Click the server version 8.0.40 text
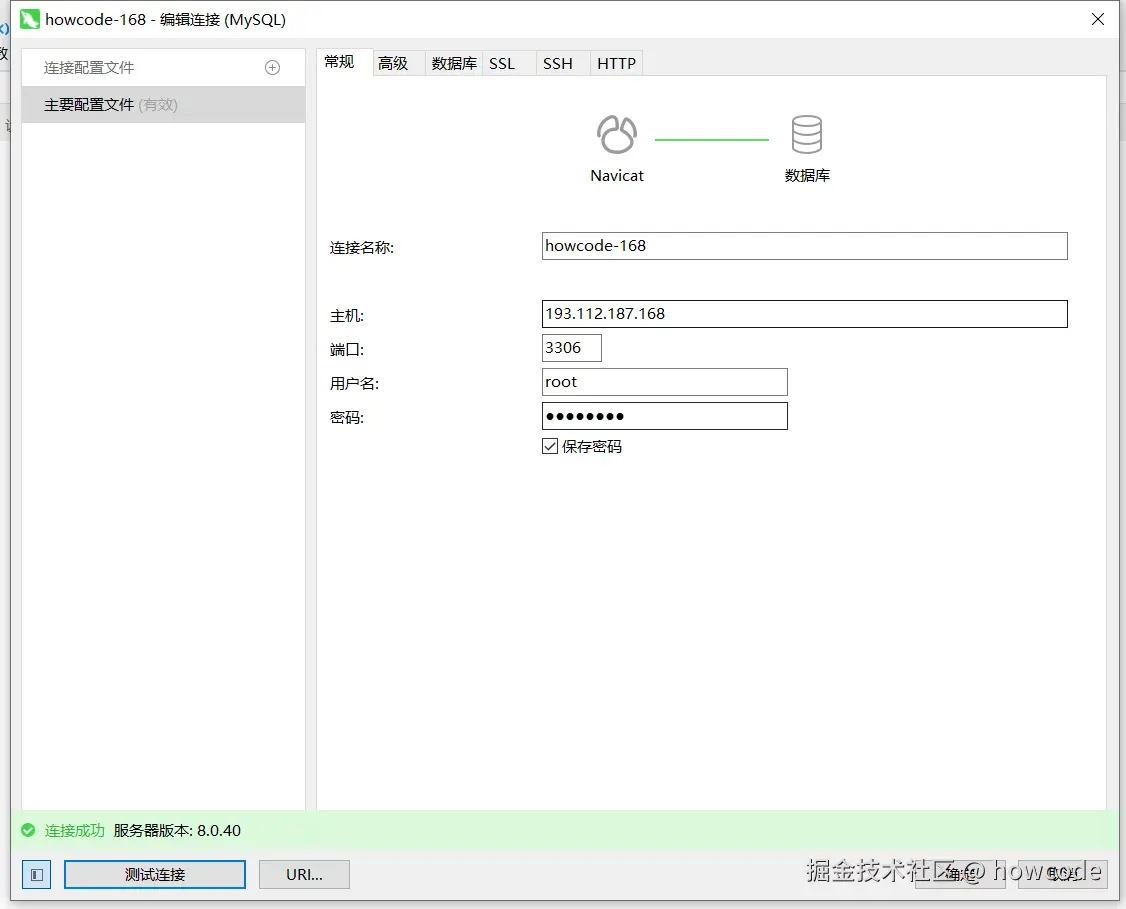The image size is (1126, 909). (x=177, y=831)
